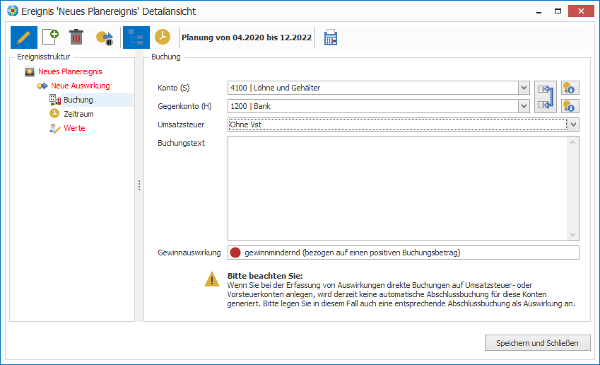Click the Umsatzsteuer label
Screen dimensions: 600x365
pyautogui.click(x=181, y=124)
